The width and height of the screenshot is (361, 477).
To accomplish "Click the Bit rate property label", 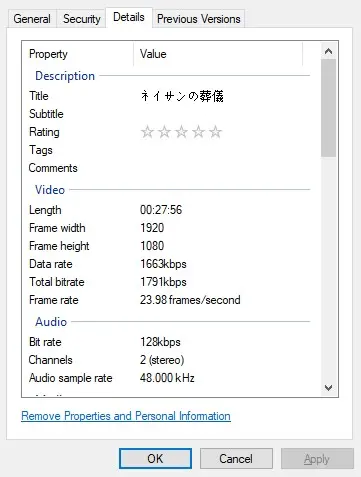I will (x=45, y=342).
